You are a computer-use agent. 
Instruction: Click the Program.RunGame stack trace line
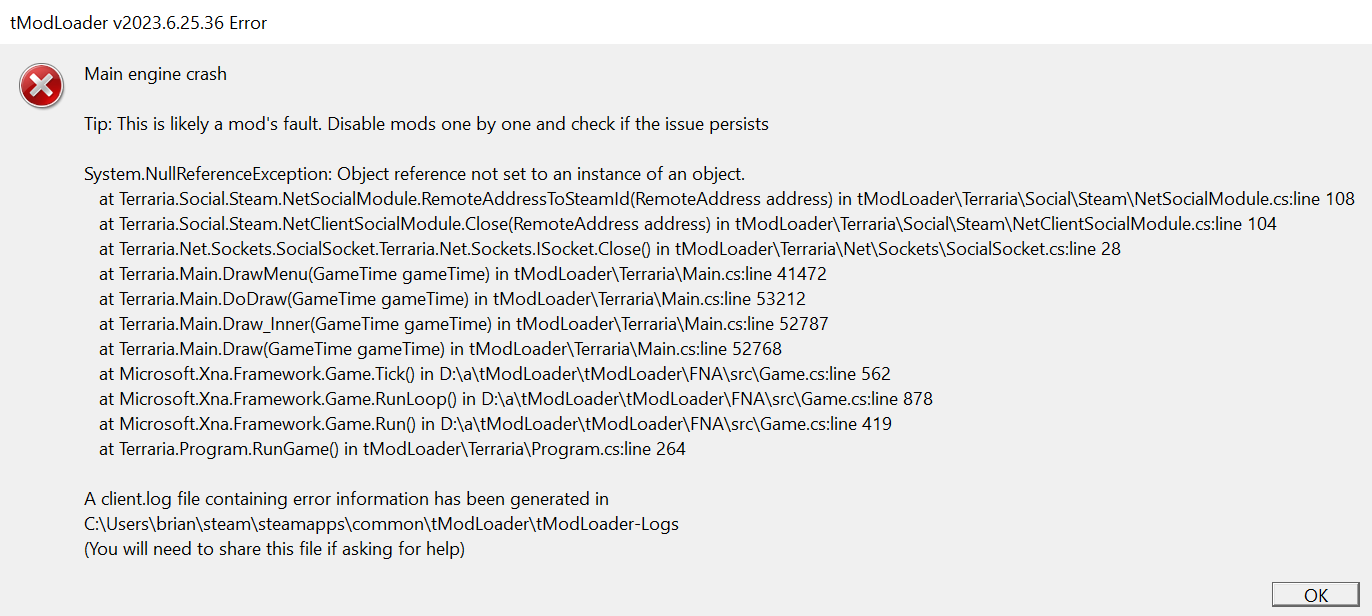(390, 448)
